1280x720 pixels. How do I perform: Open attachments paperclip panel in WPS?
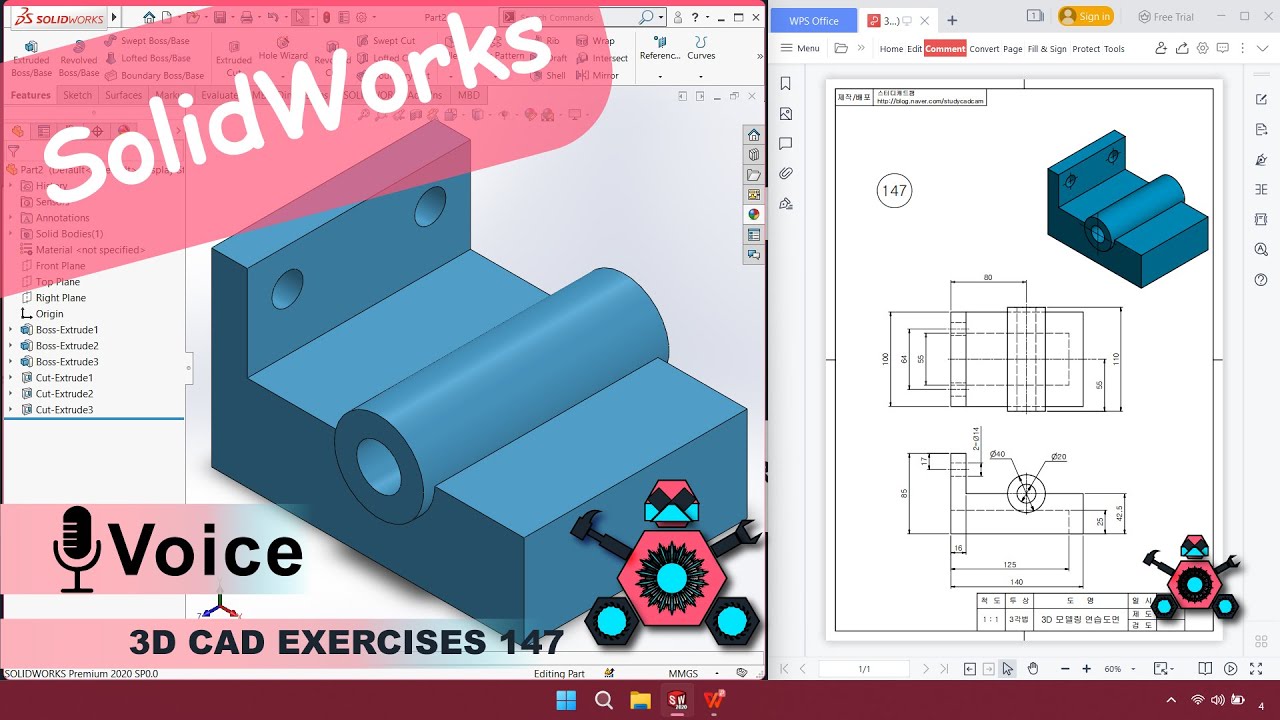point(786,173)
